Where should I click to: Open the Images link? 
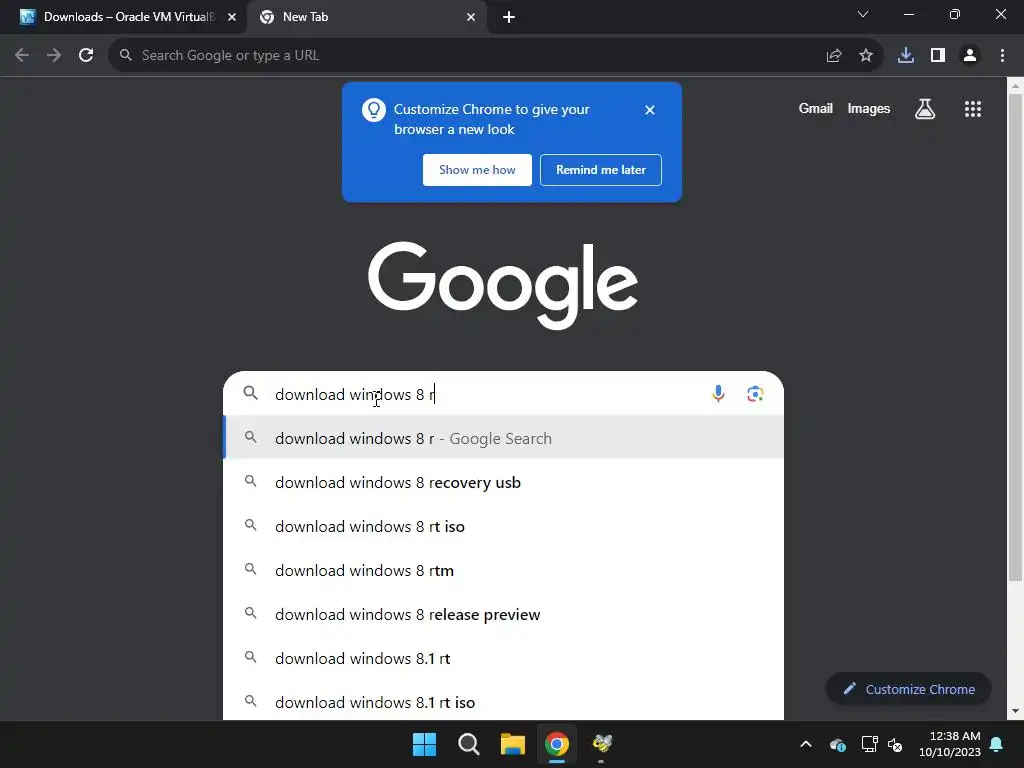869,108
